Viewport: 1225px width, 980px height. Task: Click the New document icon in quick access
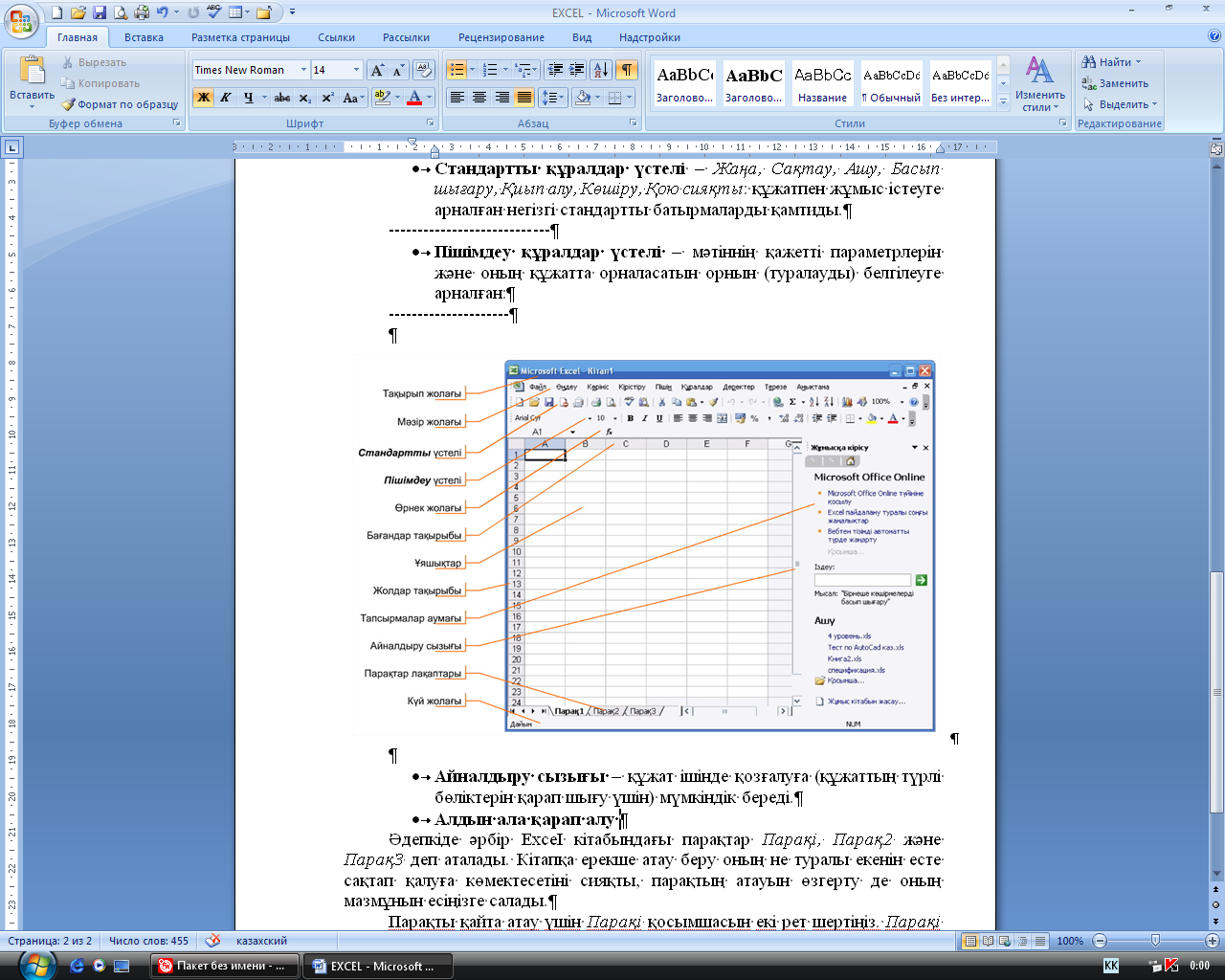[57, 12]
